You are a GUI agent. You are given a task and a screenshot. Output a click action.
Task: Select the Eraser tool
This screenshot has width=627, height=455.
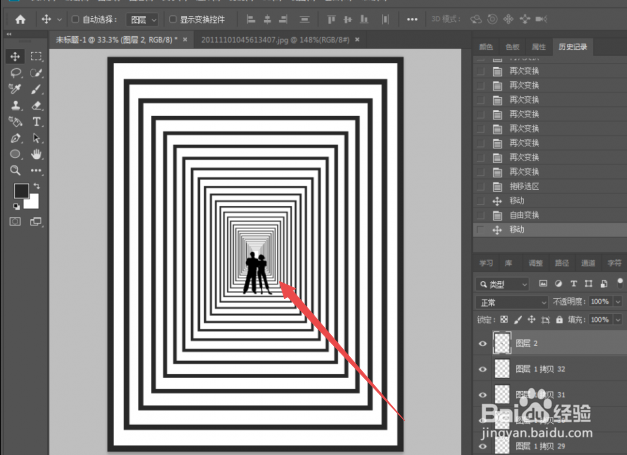(36, 106)
